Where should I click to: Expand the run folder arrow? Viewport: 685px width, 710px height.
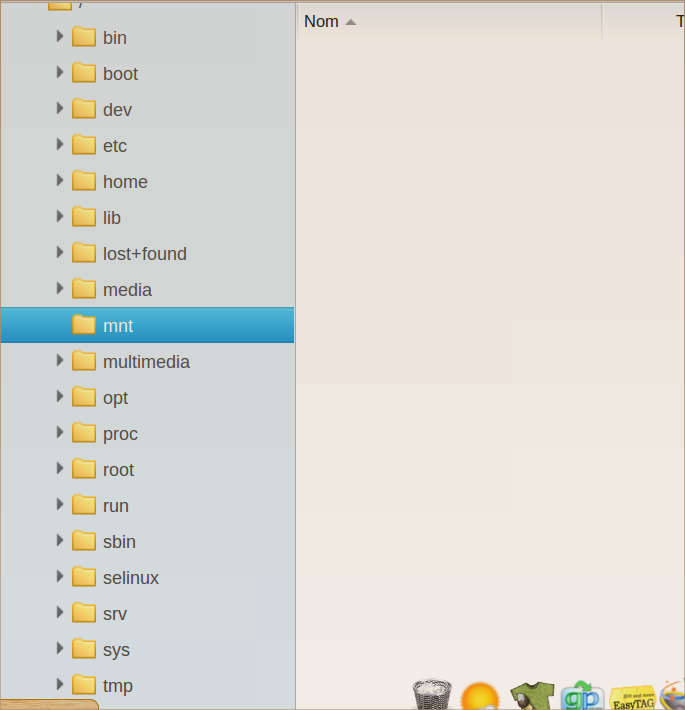[x=59, y=504]
